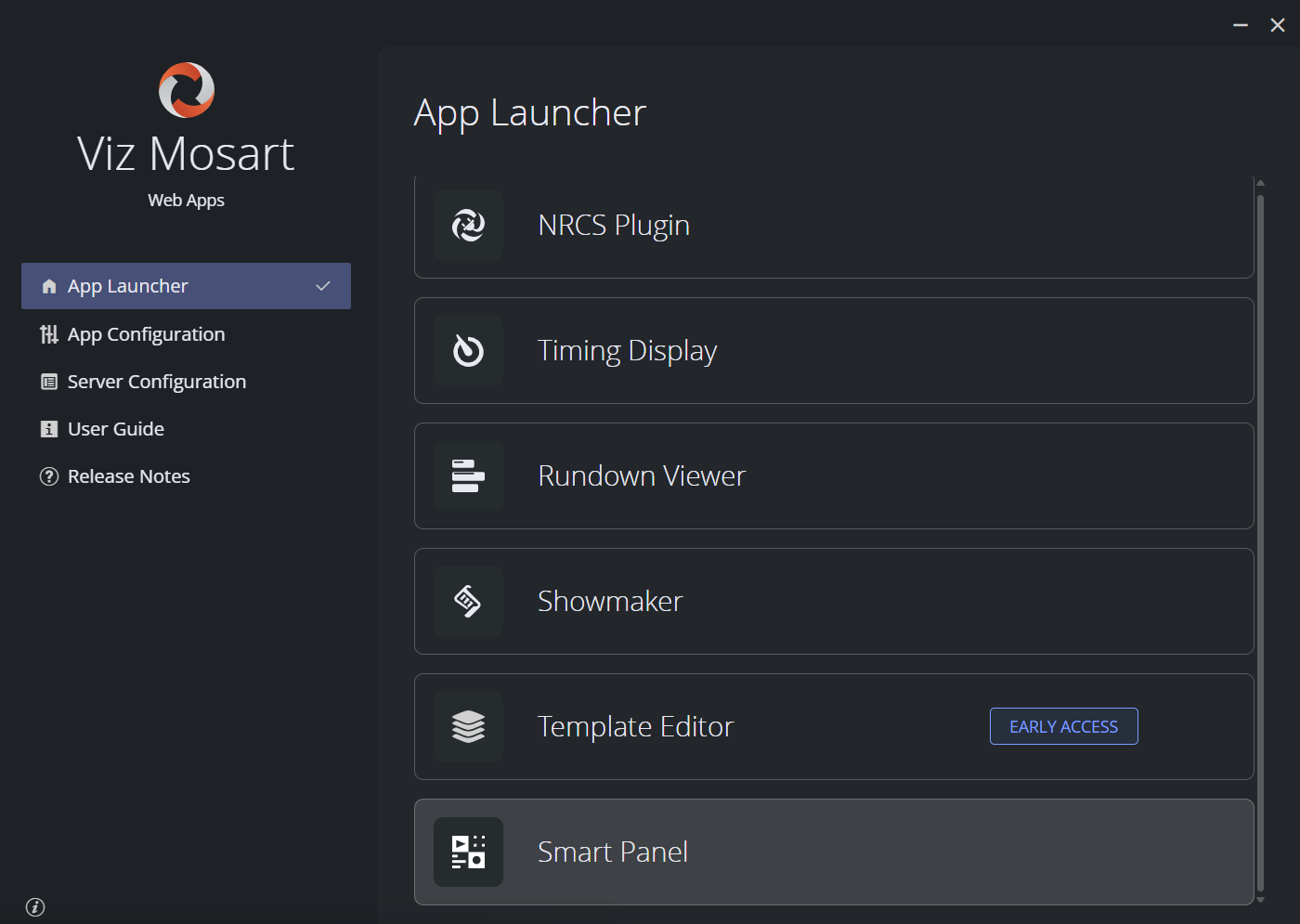Click the scrollbar up arrow

click(1260, 183)
